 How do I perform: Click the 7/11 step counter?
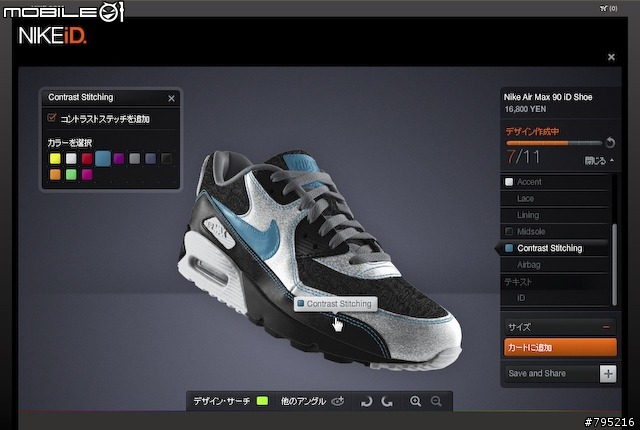pos(523,157)
